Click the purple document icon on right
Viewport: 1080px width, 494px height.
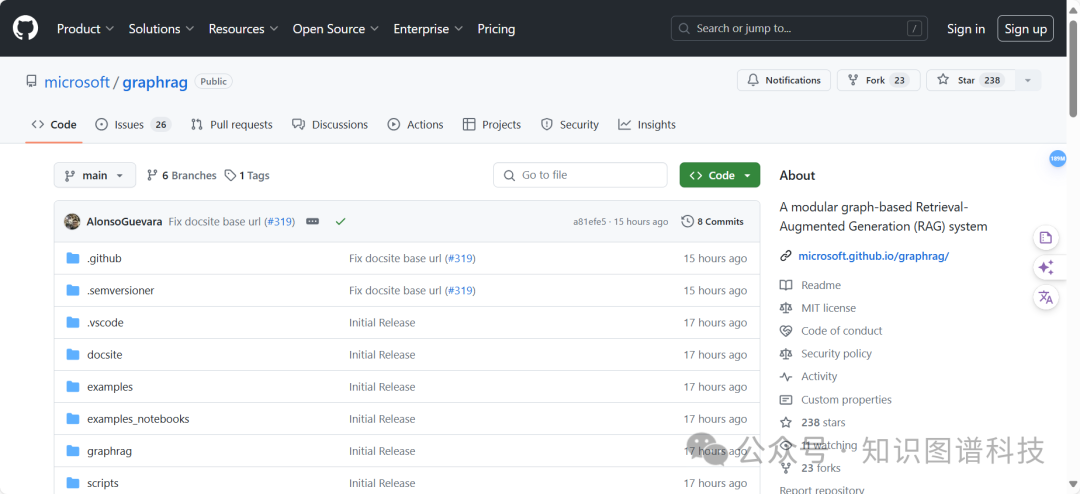pos(1045,237)
